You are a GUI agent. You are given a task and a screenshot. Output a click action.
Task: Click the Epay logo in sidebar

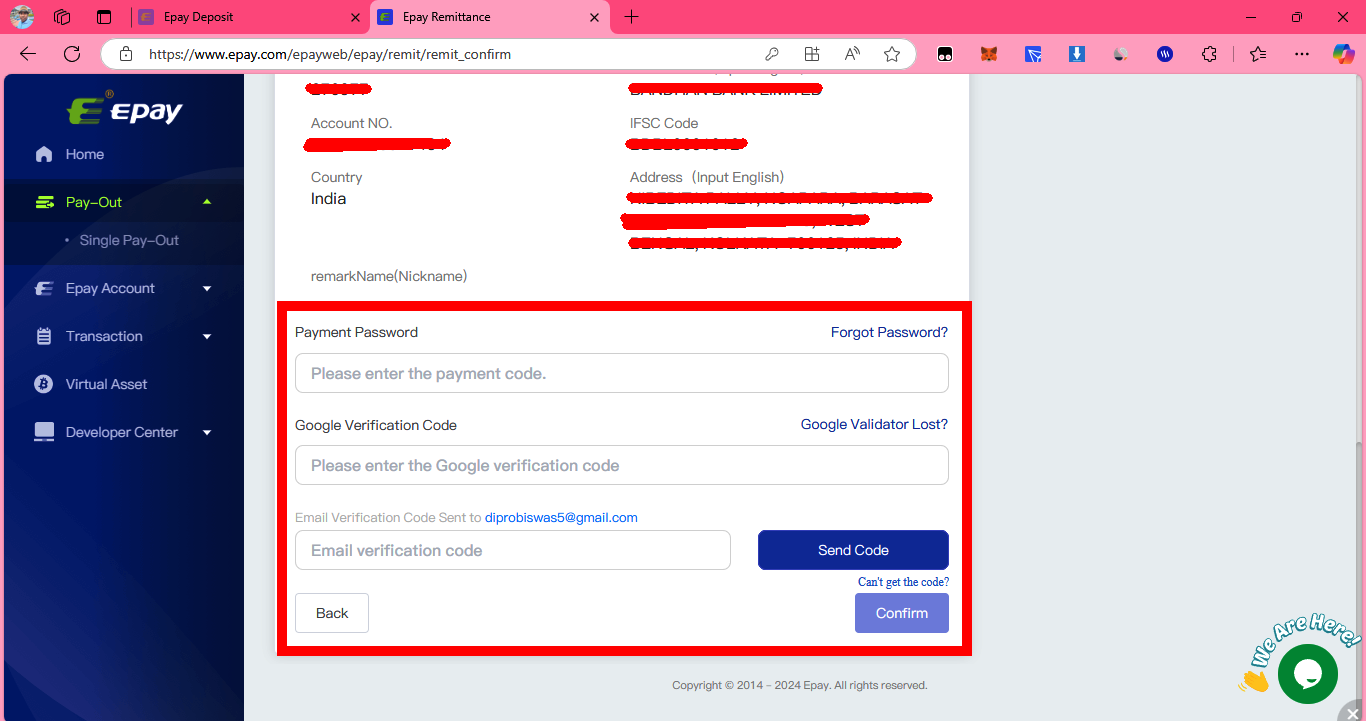coord(124,109)
